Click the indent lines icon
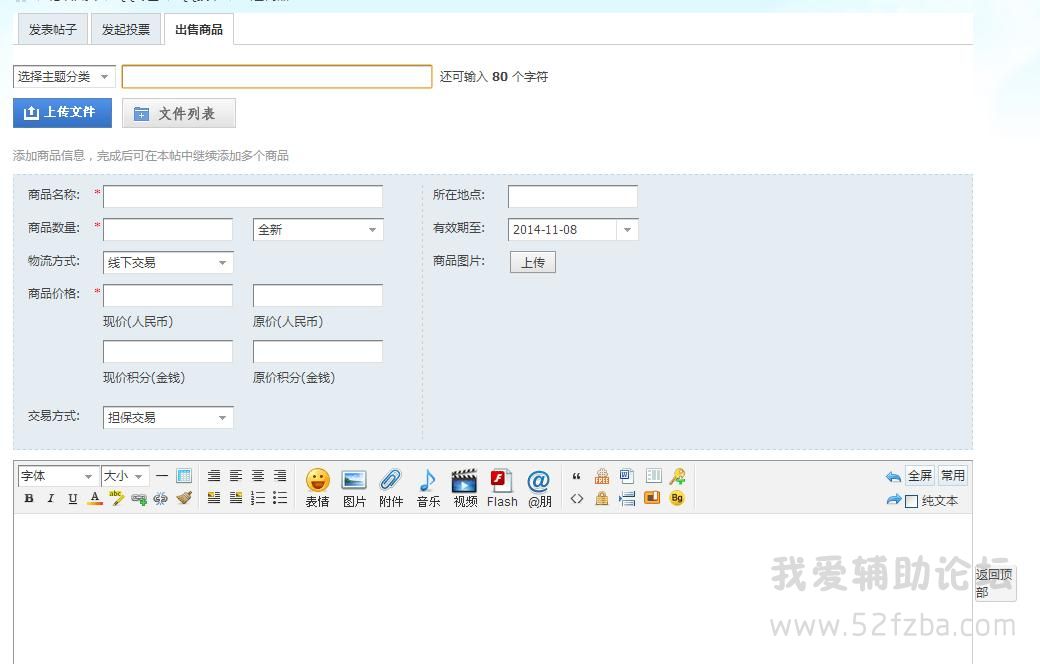 click(x=627, y=498)
